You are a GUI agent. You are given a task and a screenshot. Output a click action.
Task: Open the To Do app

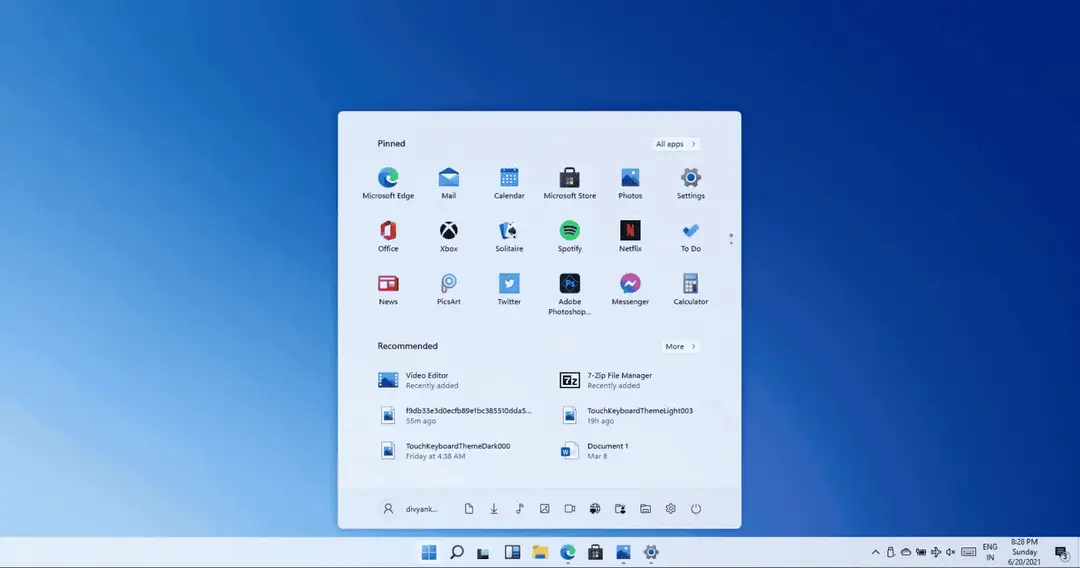[690, 236]
